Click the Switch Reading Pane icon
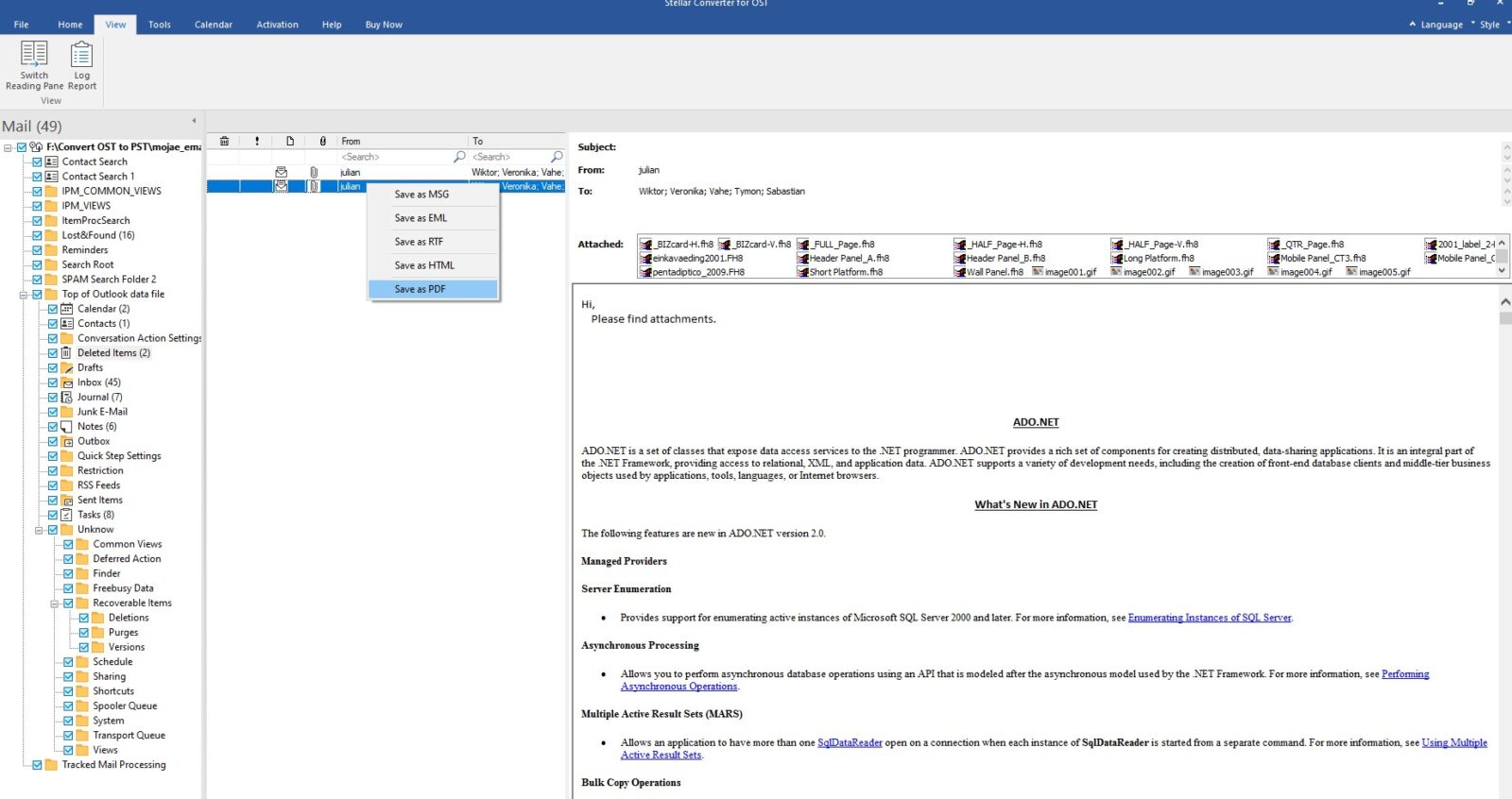The height and width of the screenshot is (799, 1512). pos(34,54)
